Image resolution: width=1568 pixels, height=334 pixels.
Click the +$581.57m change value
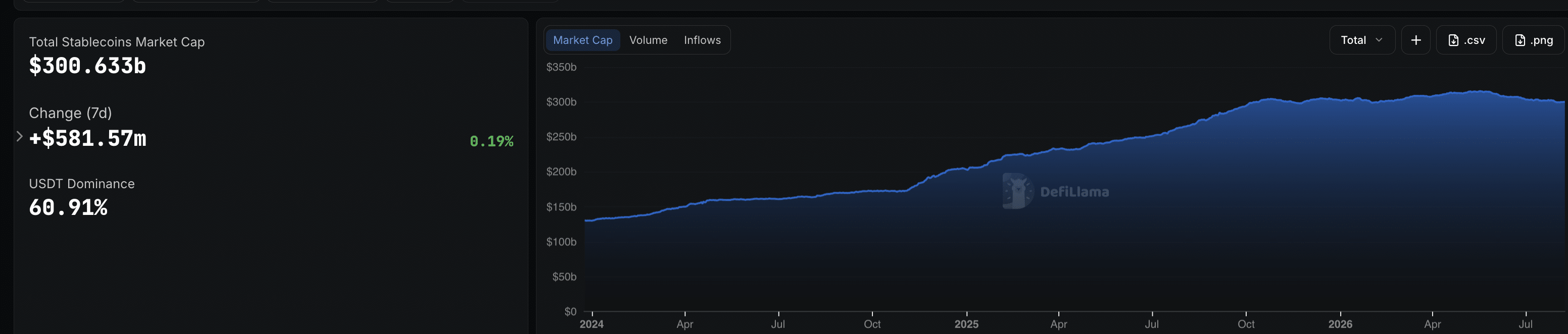88,138
